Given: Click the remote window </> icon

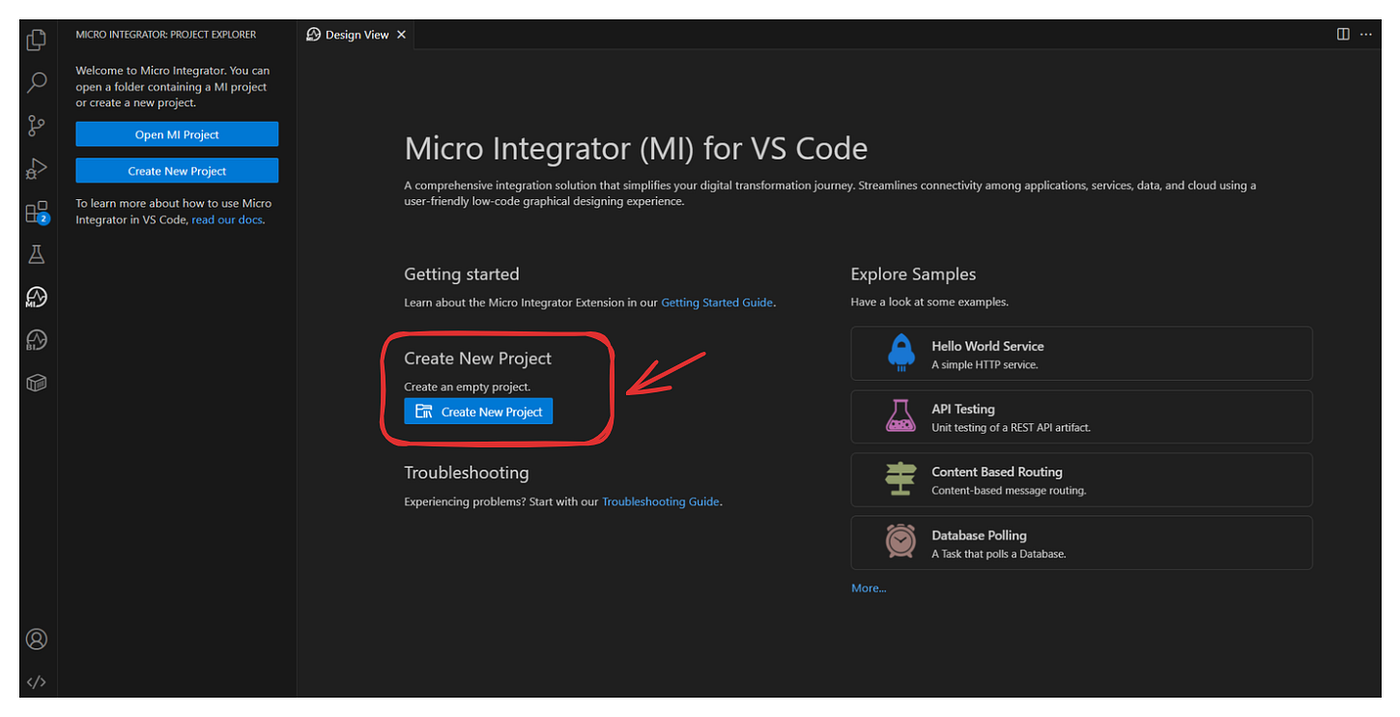Looking at the screenshot, I should 36,682.
